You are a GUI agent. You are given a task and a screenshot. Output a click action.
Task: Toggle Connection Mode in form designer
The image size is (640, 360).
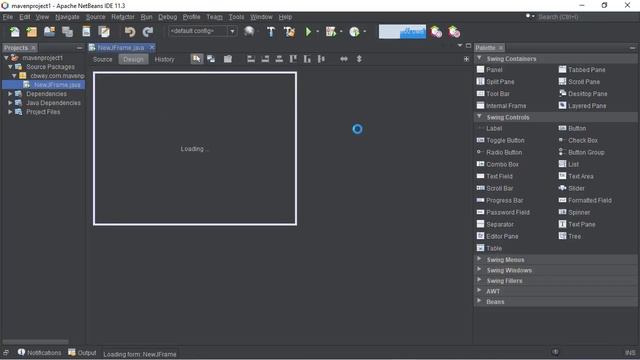(211, 59)
